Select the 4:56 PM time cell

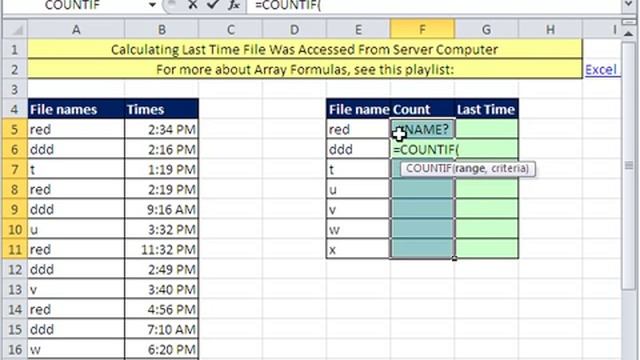tap(162, 309)
